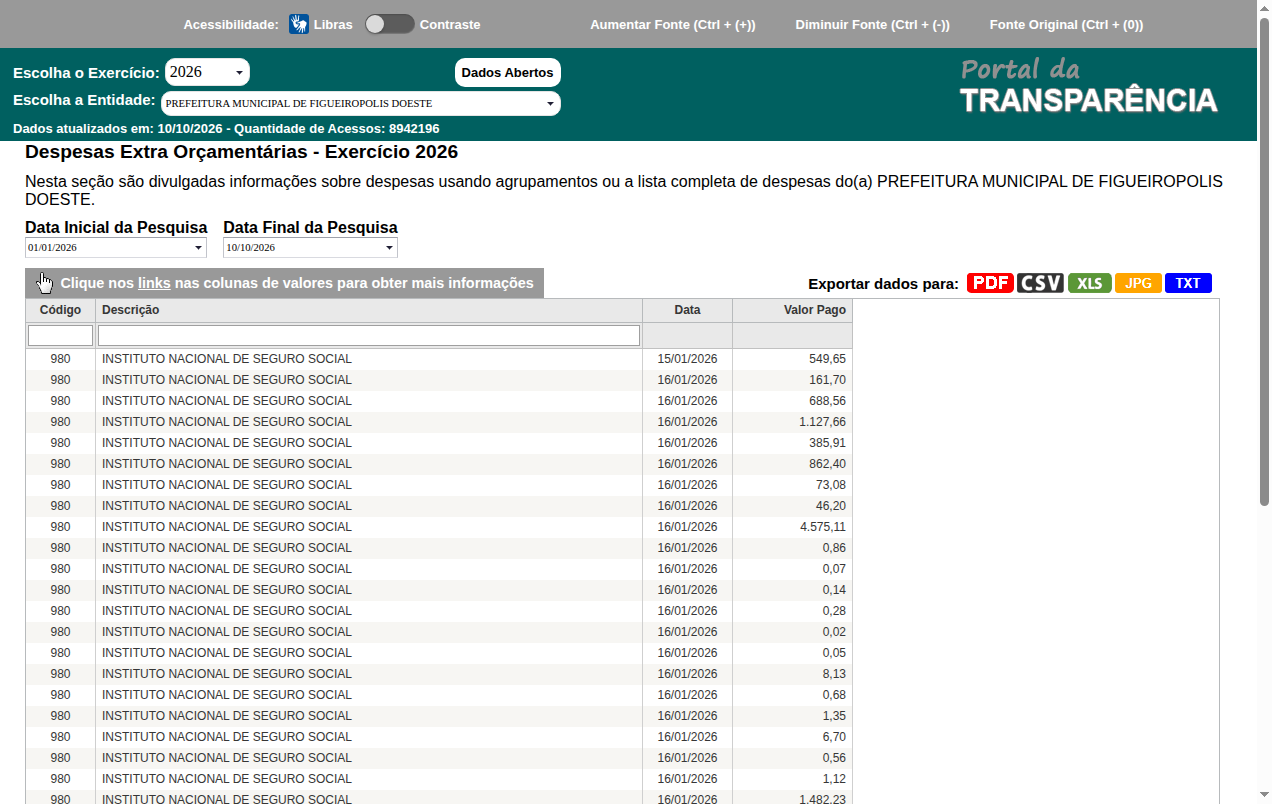Export data as XLS
The width and height of the screenshot is (1272, 804).
pos(1090,283)
